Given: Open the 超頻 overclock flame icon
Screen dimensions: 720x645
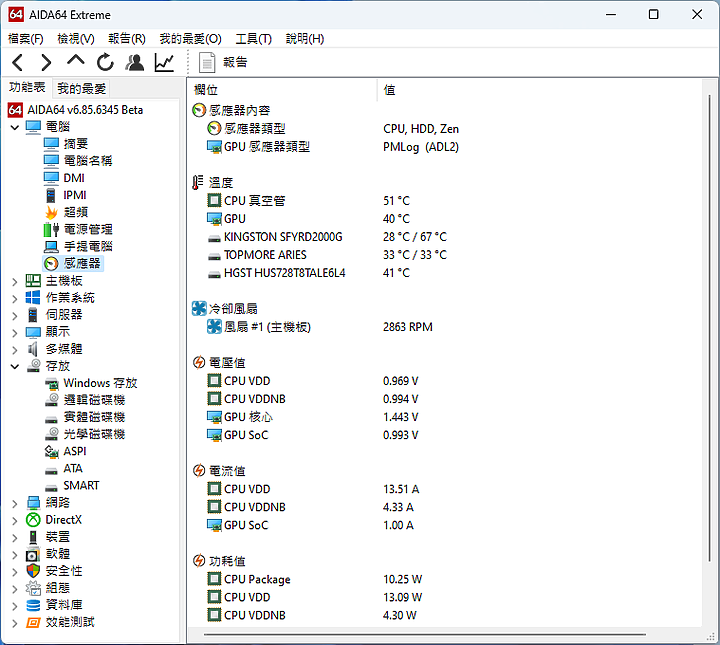Looking at the screenshot, I should click(x=51, y=212).
